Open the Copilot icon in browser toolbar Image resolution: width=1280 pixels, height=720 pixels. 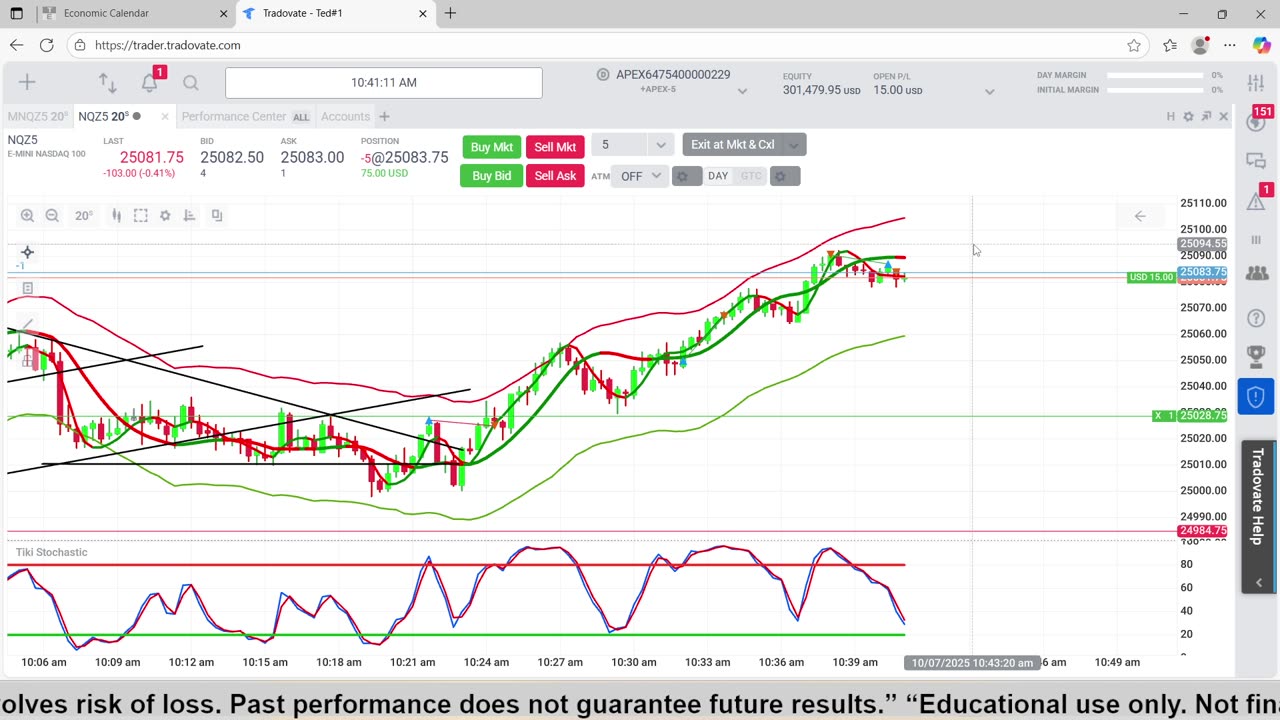[x=1261, y=45]
